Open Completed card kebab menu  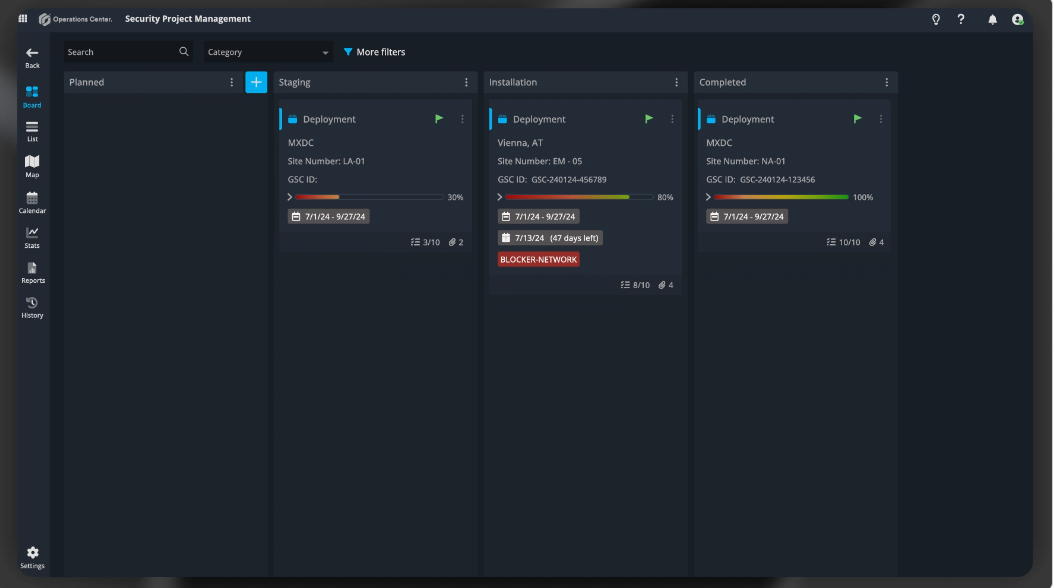click(x=881, y=119)
